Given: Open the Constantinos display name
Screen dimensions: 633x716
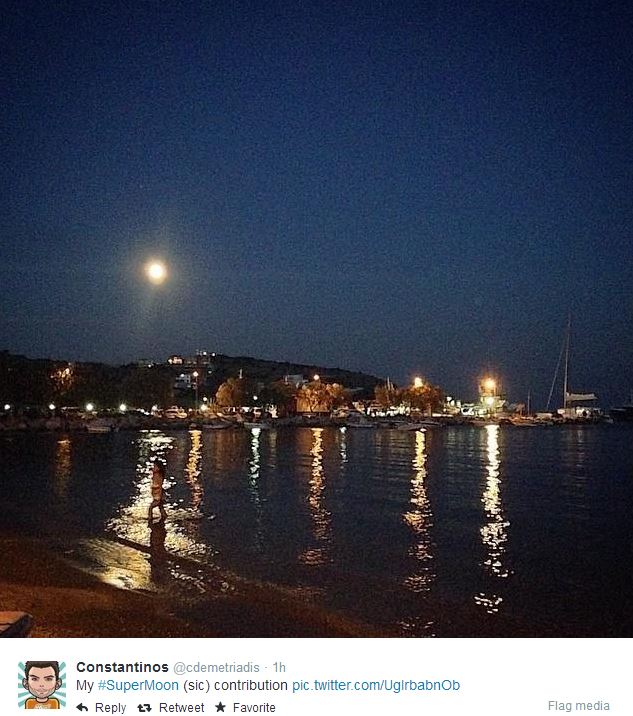Looking at the screenshot, I should 122,667.
